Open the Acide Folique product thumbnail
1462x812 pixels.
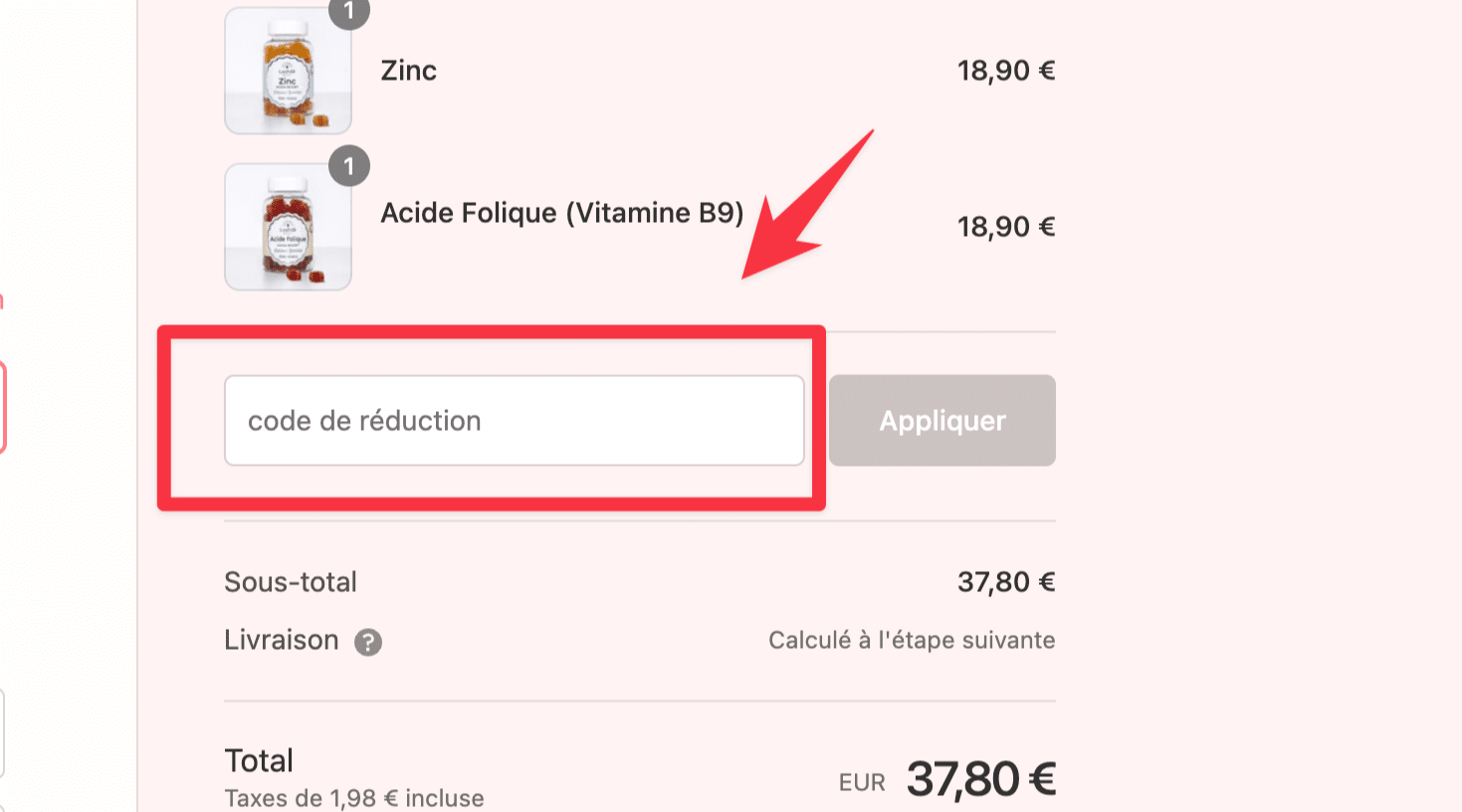click(x=288, y=227)
